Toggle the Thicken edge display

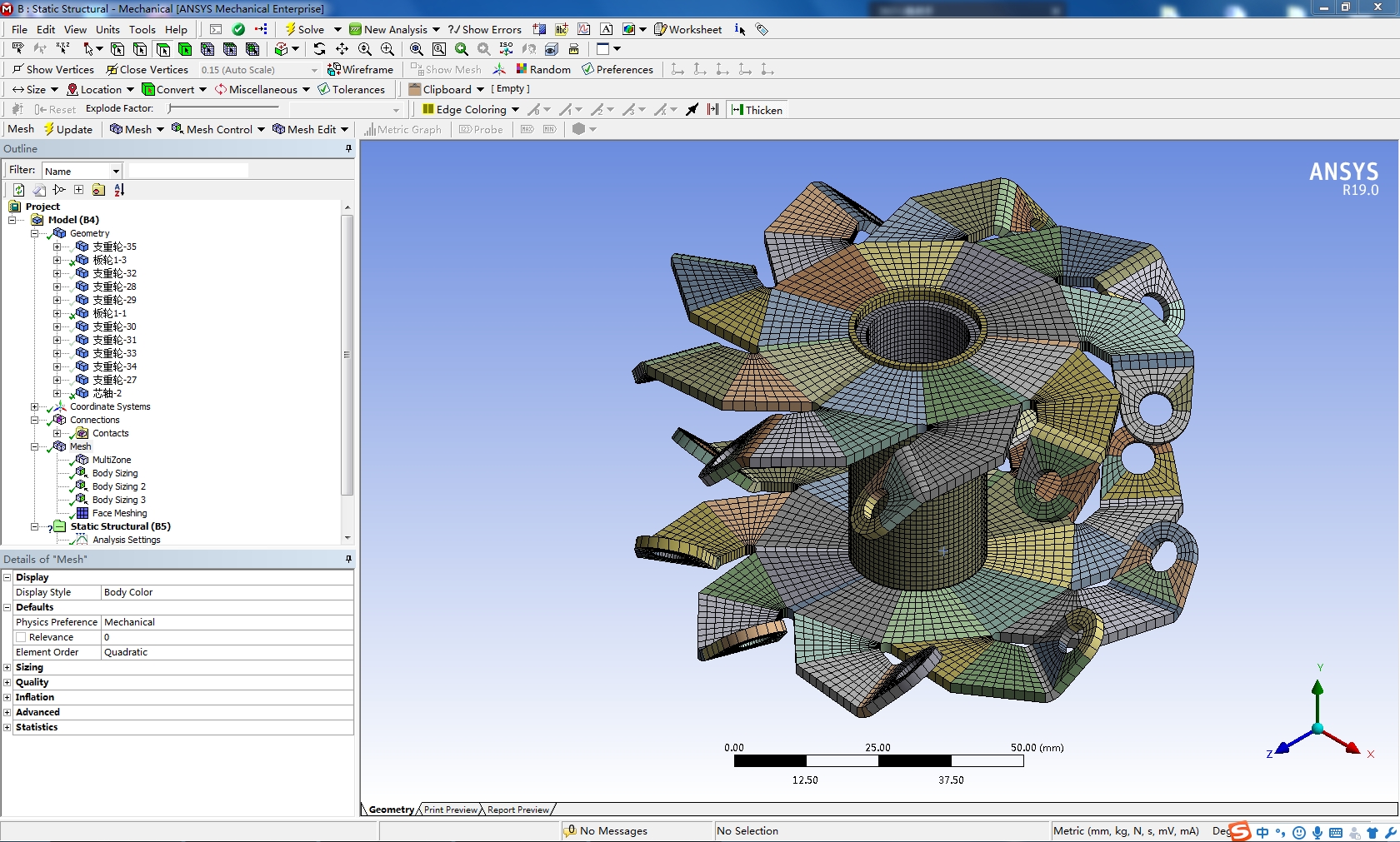pos(757,110)
